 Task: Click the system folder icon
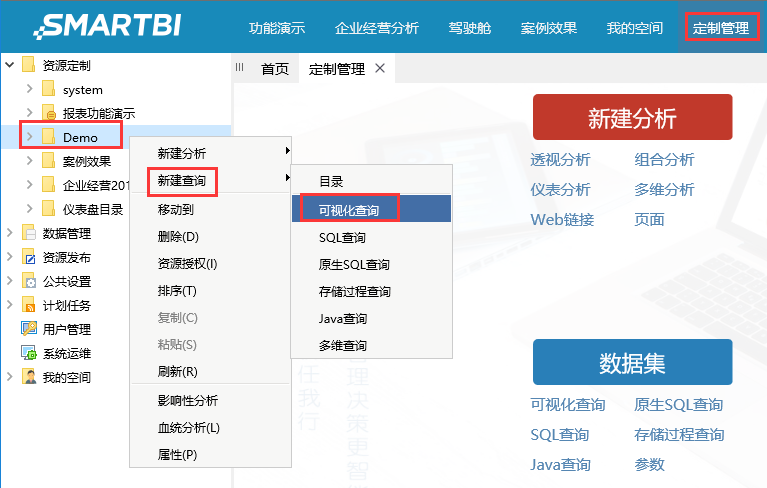point(48,89)
